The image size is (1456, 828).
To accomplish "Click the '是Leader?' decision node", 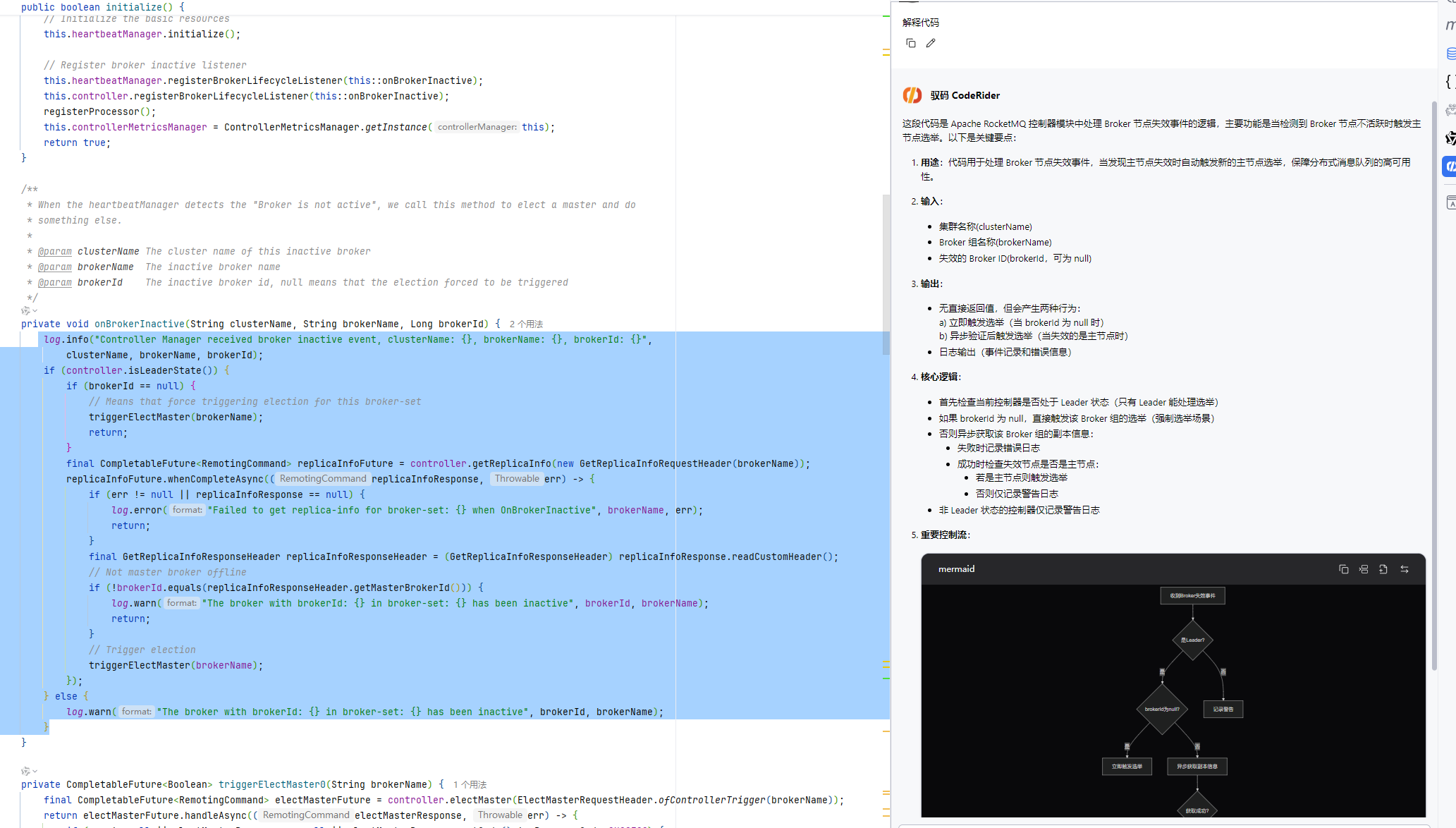I will tap(1192, 640).
